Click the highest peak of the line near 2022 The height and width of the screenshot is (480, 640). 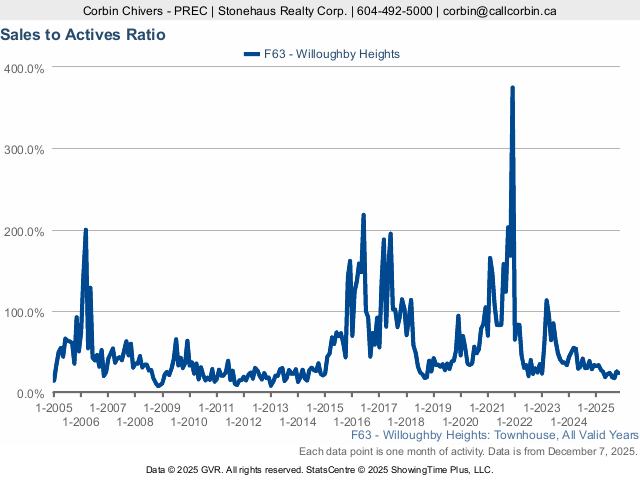point(513,88)
